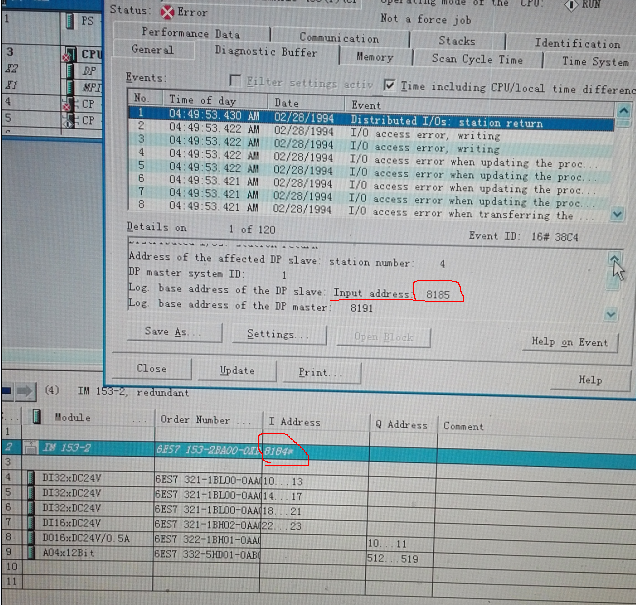Click the Help on Event button
This screenshot has height=605, width=636.
pos(570,342)
